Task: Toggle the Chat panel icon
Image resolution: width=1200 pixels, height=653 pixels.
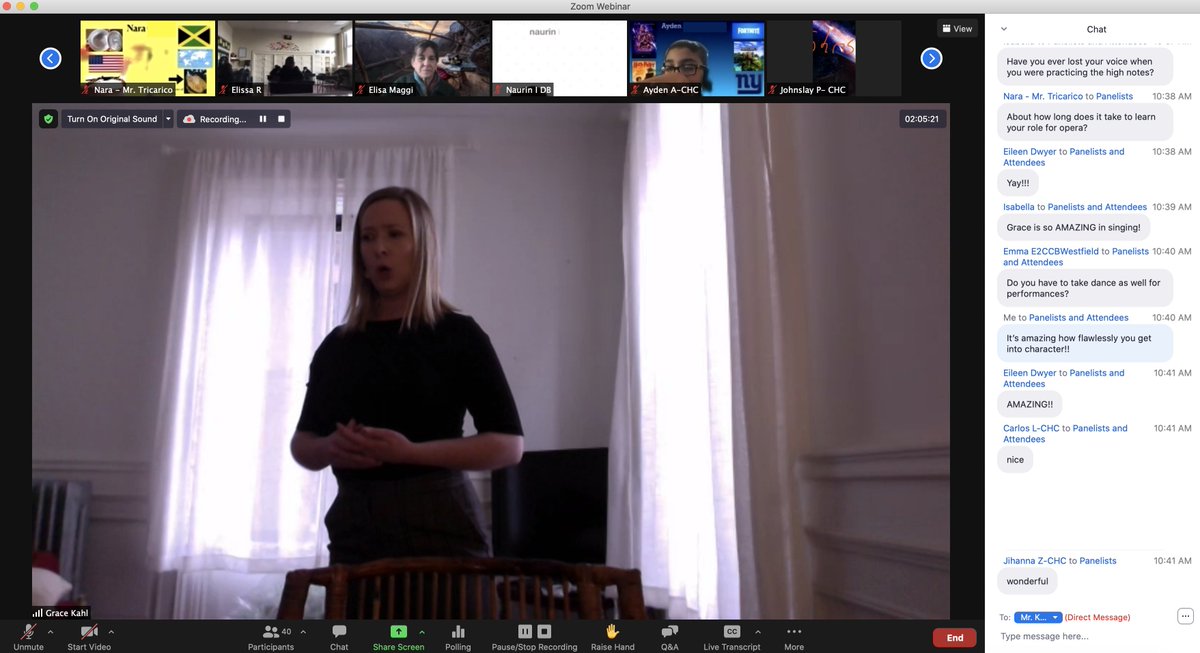Action: [339, 631]
